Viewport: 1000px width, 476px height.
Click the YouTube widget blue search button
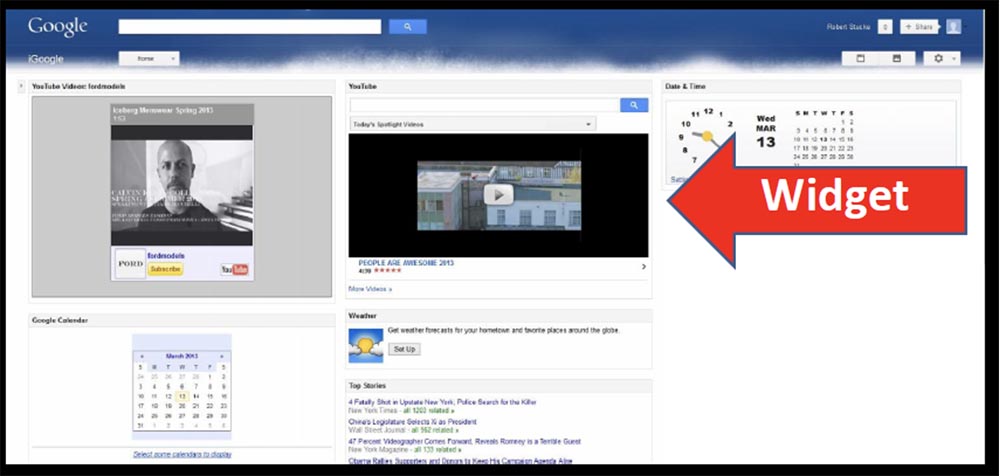click(x=634, y=105)
